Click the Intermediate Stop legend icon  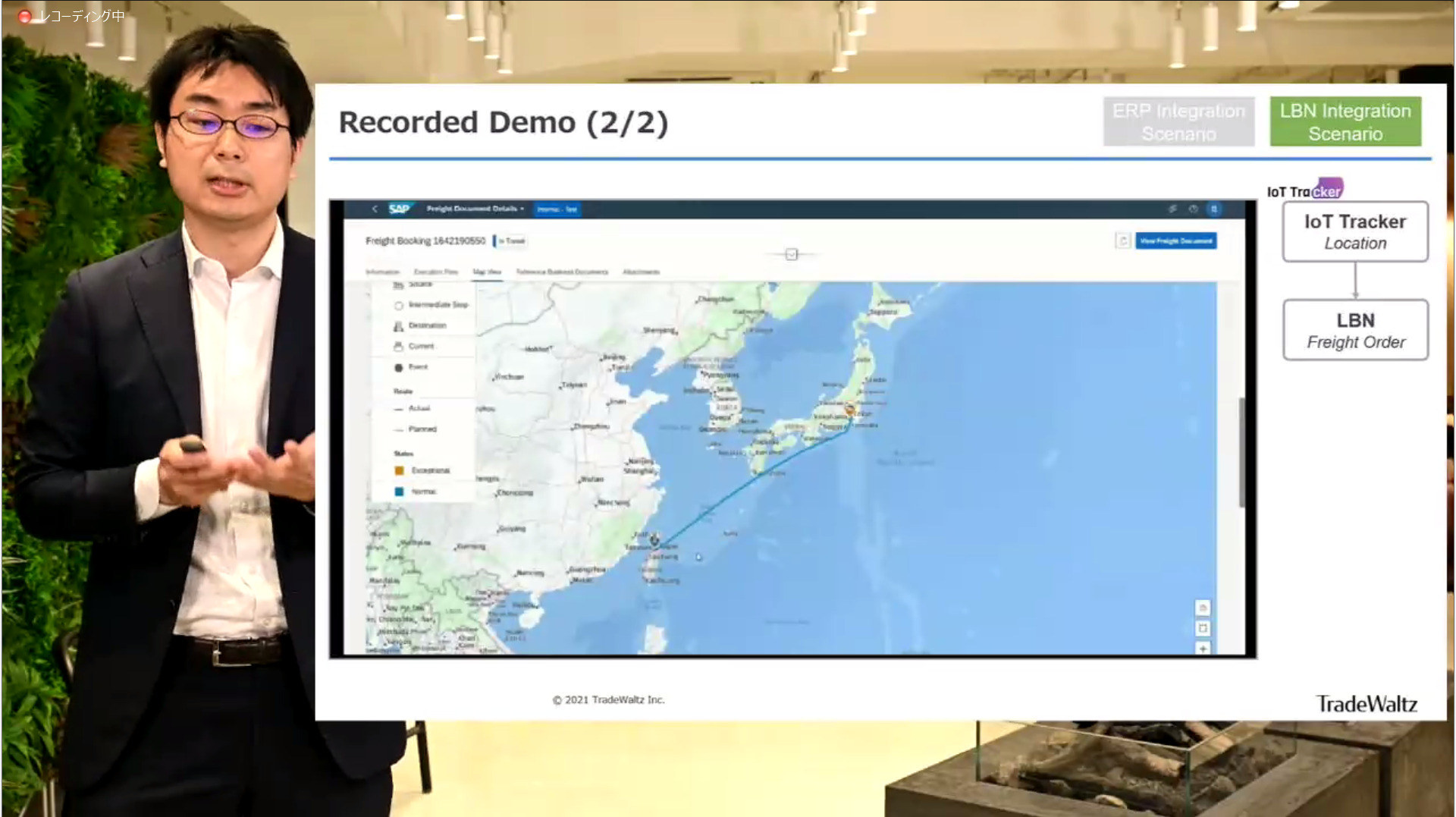tap(398, 305)
